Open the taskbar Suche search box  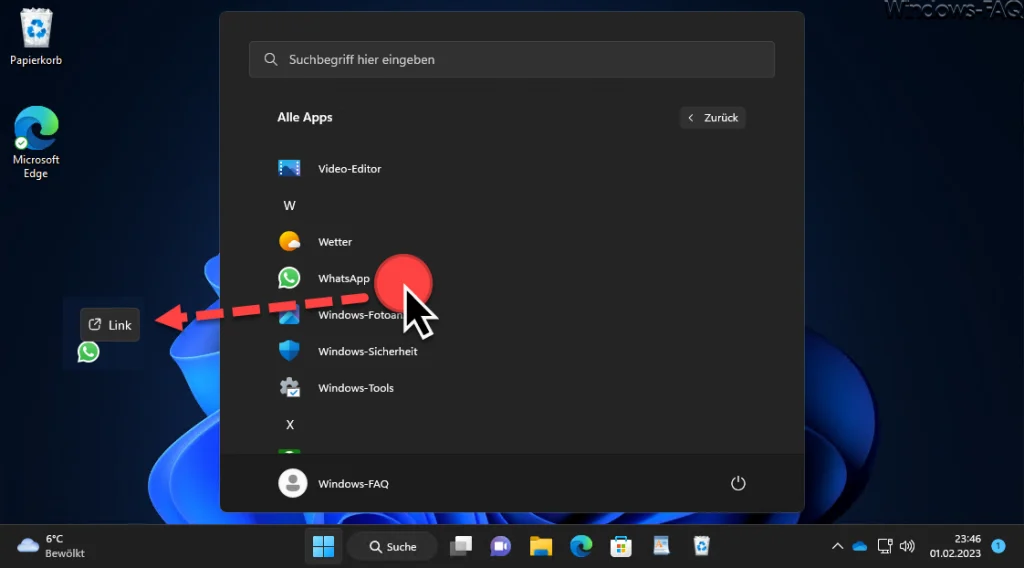tap(392, 546)
